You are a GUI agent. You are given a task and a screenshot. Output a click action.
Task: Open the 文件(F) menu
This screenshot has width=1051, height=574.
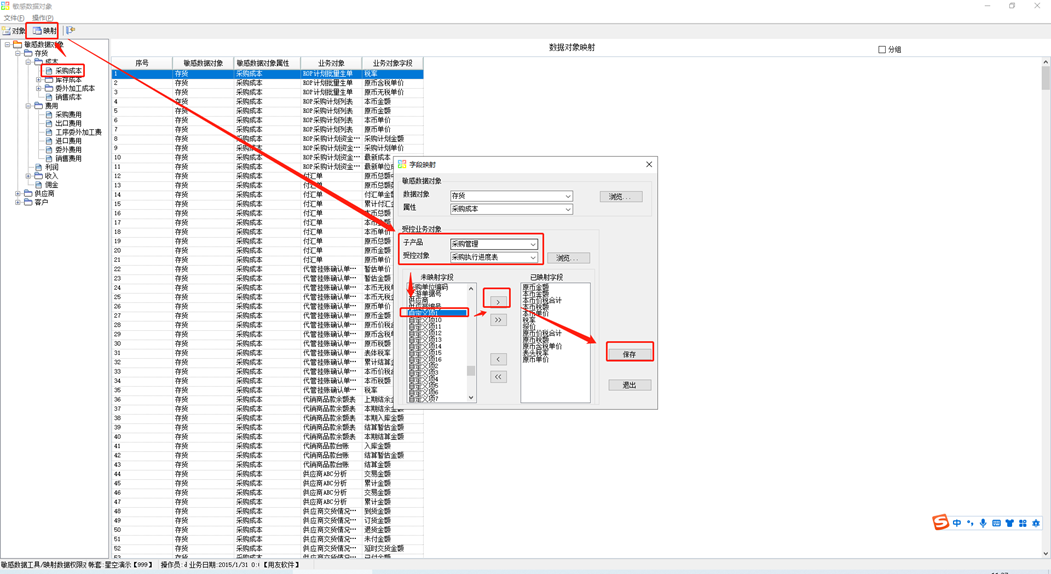point(14,18)
